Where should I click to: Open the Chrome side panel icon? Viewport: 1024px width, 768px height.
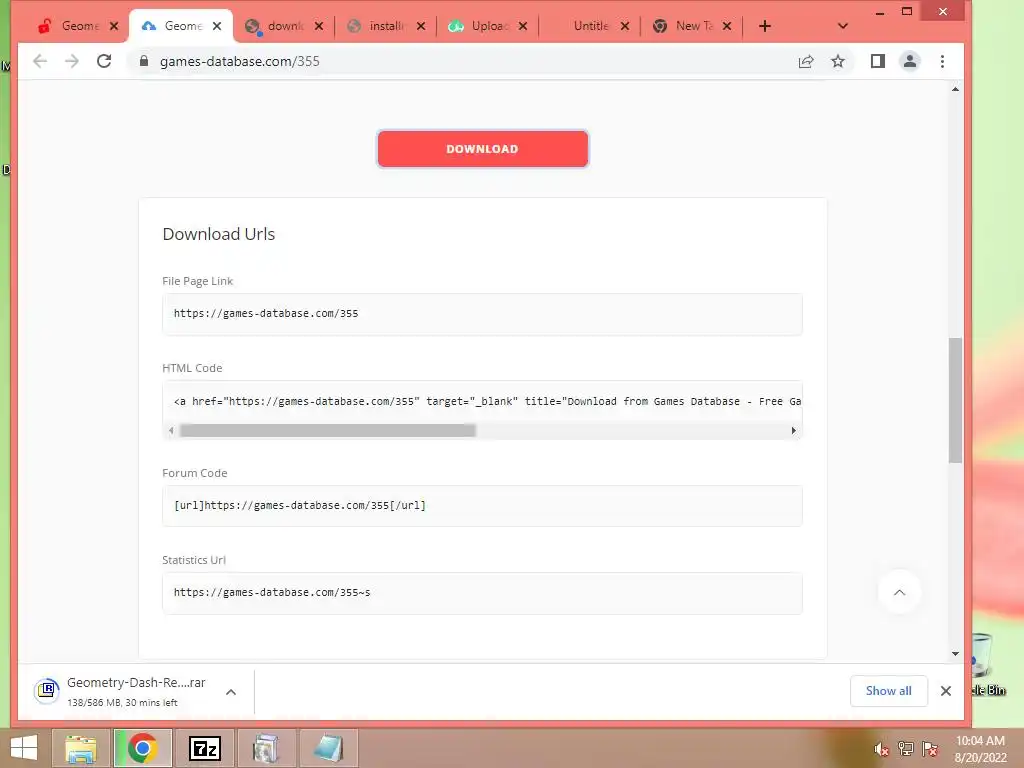click(x=878, y=61)
